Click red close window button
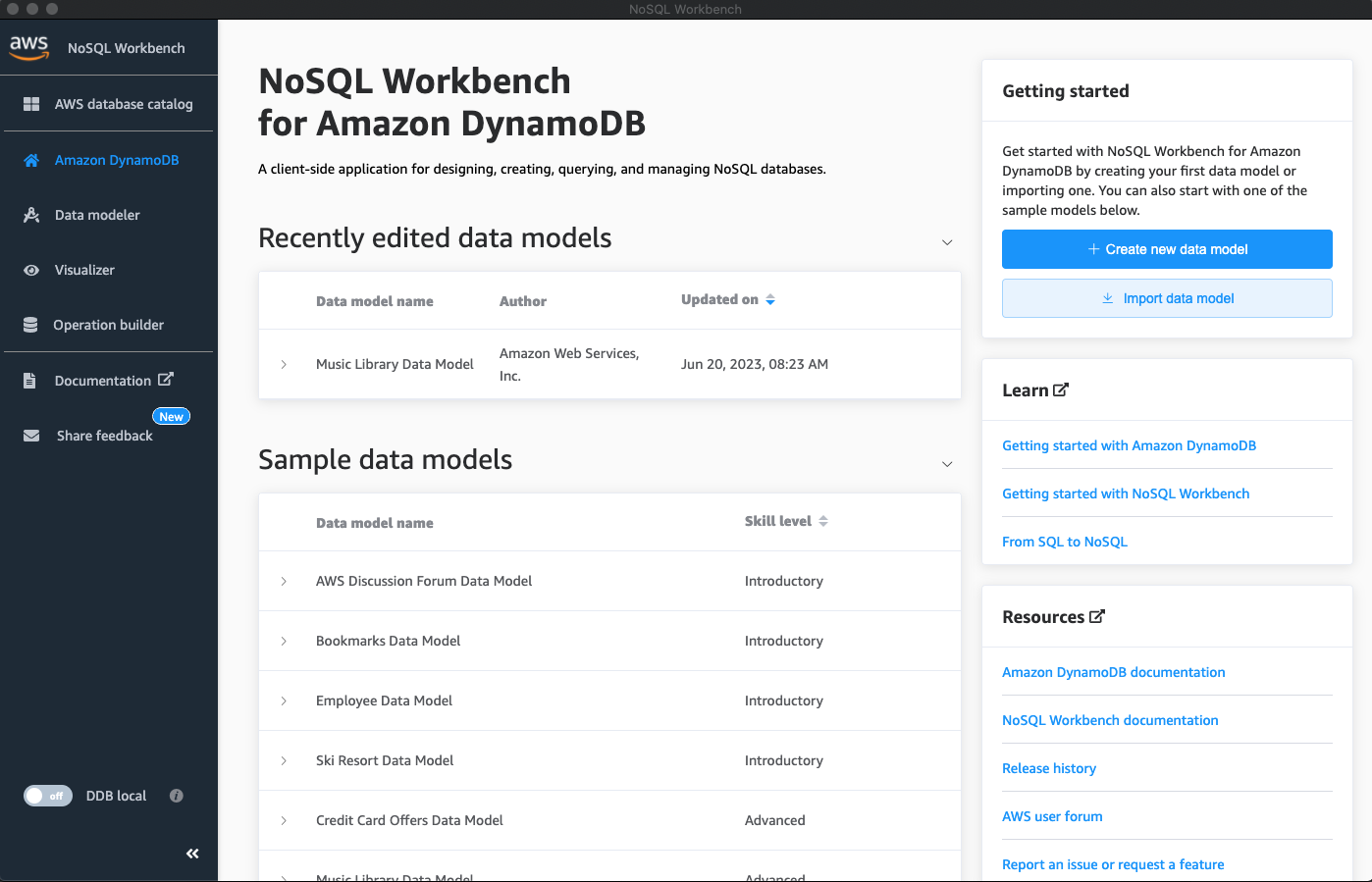This screenshot has height=882, width=1372. tap(13, 9)
